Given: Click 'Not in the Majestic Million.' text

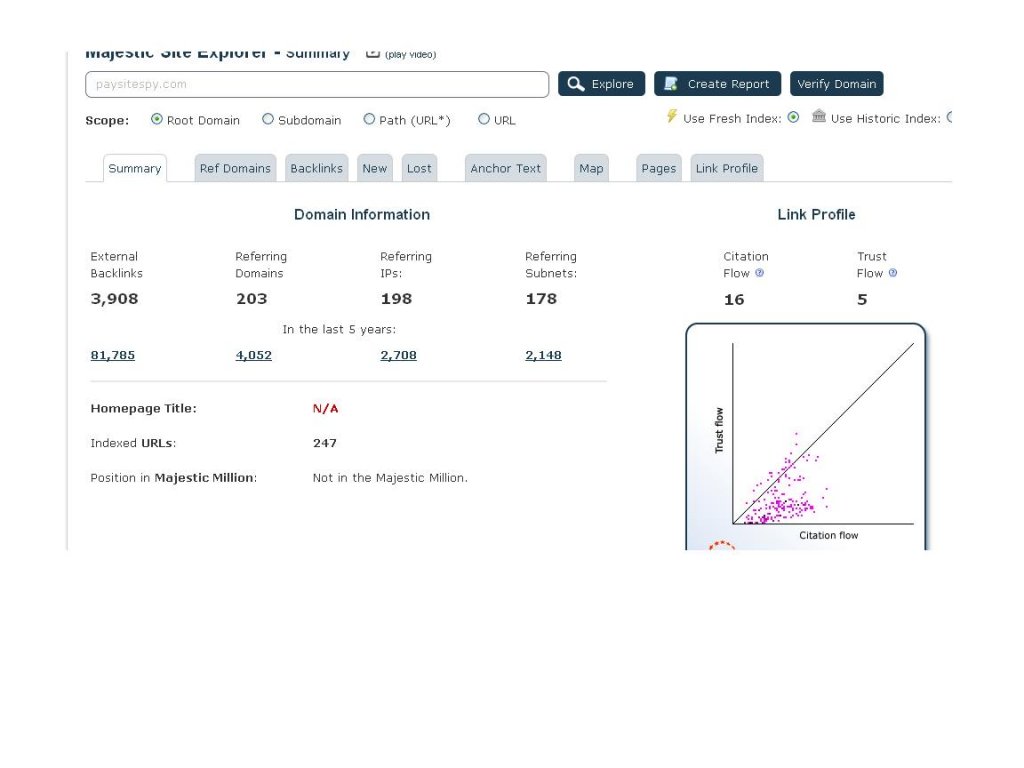Looking at the screenshot, I should click(390, 478).
